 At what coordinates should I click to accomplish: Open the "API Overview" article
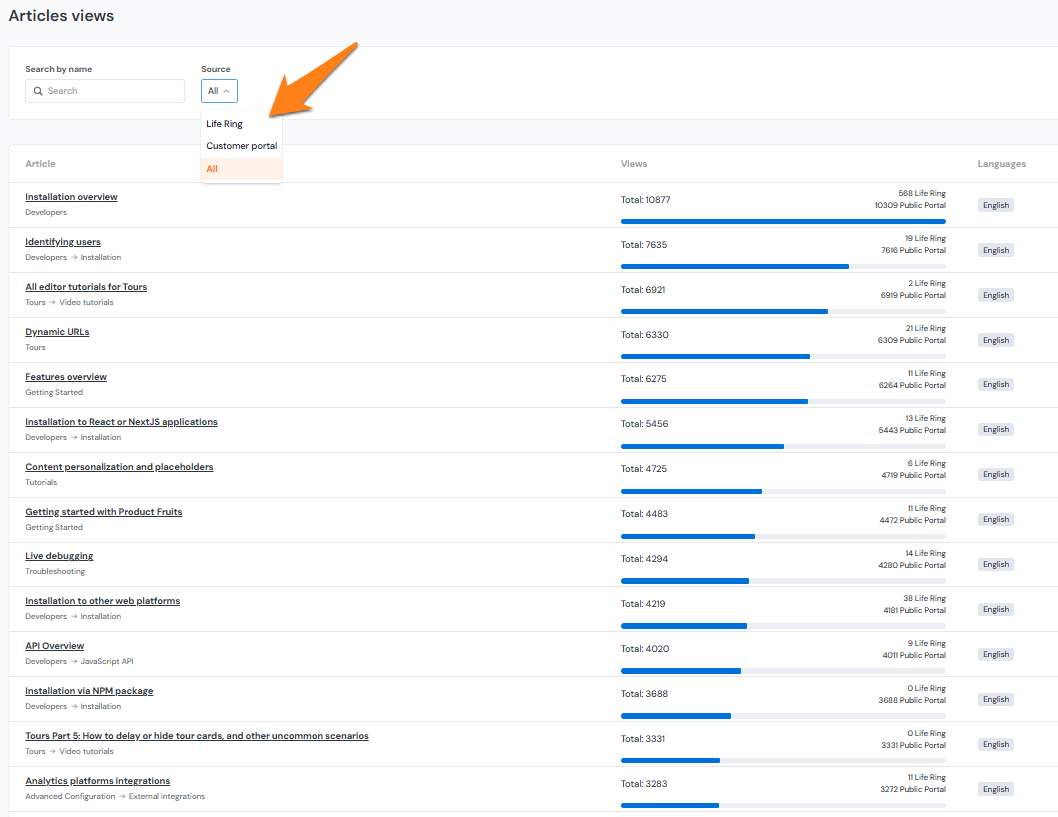click(54, 645)
